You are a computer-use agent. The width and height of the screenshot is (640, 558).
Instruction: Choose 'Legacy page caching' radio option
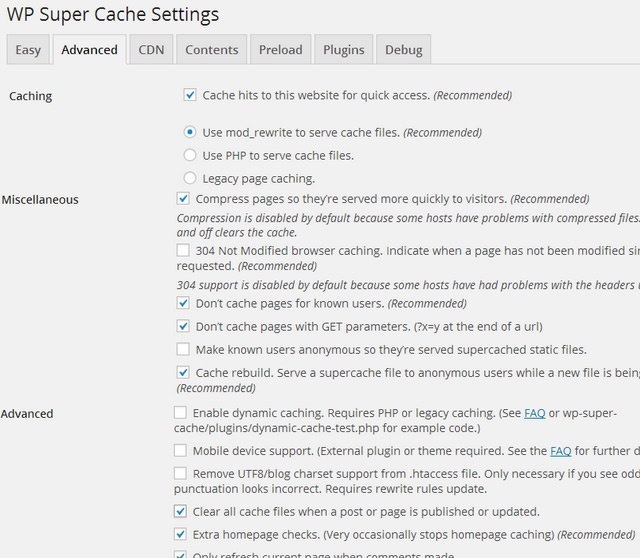190,178
